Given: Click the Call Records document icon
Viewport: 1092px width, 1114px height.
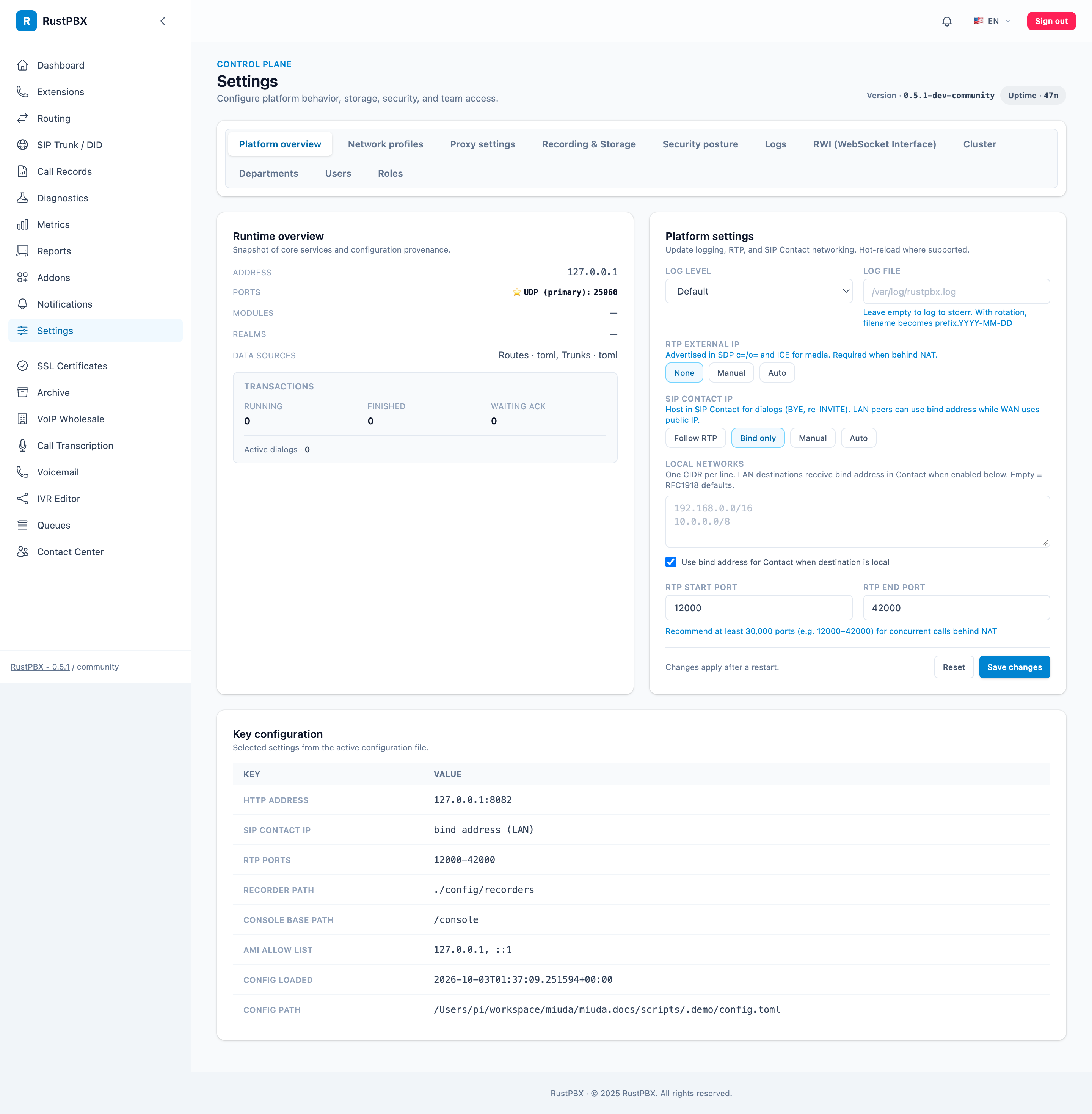Looking at the screenshot, I should coord(22,171).
